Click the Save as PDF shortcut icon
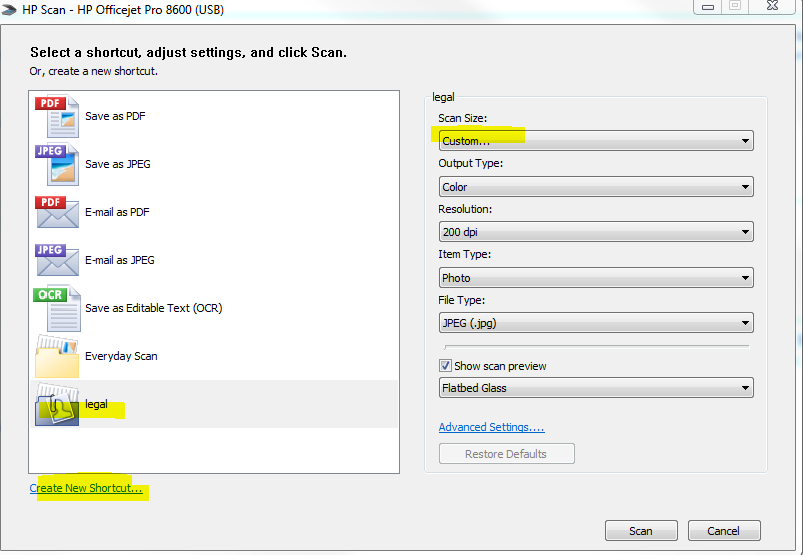The width and height of the screenshot is (803, 555). tap(56, 116)
